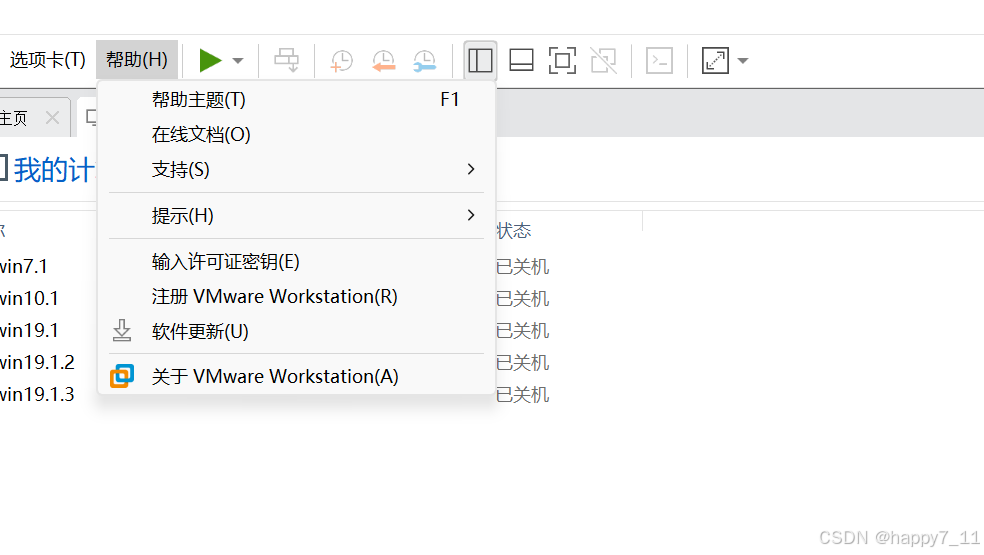
Task: Revert to snapshot using the orange arrow icon
Action: click(383, 61)
